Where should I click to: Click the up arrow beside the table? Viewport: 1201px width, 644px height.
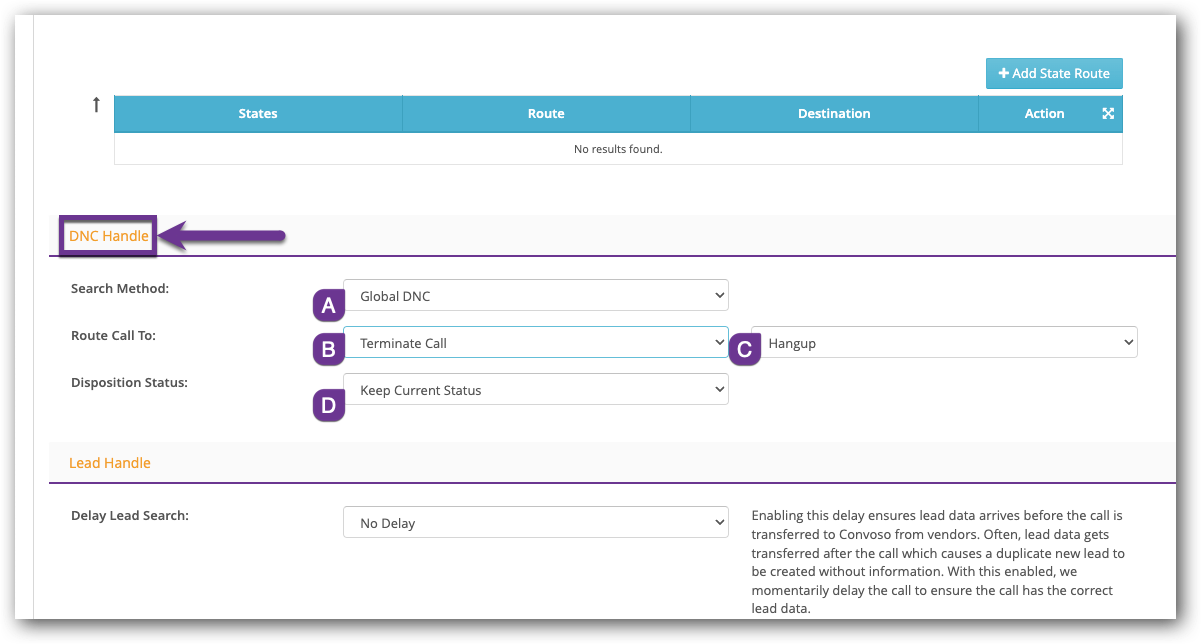tap(96, 104)
